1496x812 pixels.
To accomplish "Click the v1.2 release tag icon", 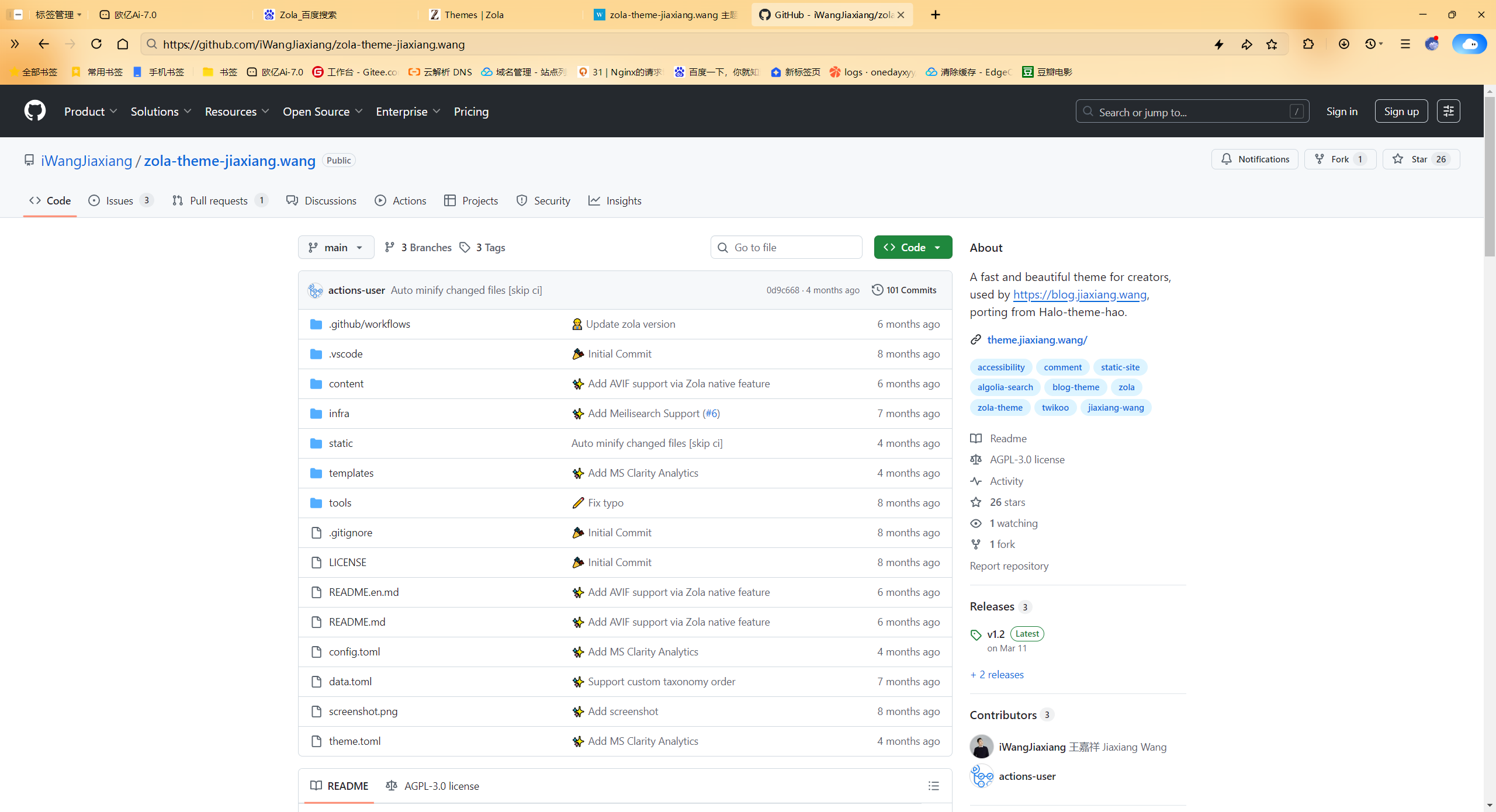I will (x=976, y=634).
